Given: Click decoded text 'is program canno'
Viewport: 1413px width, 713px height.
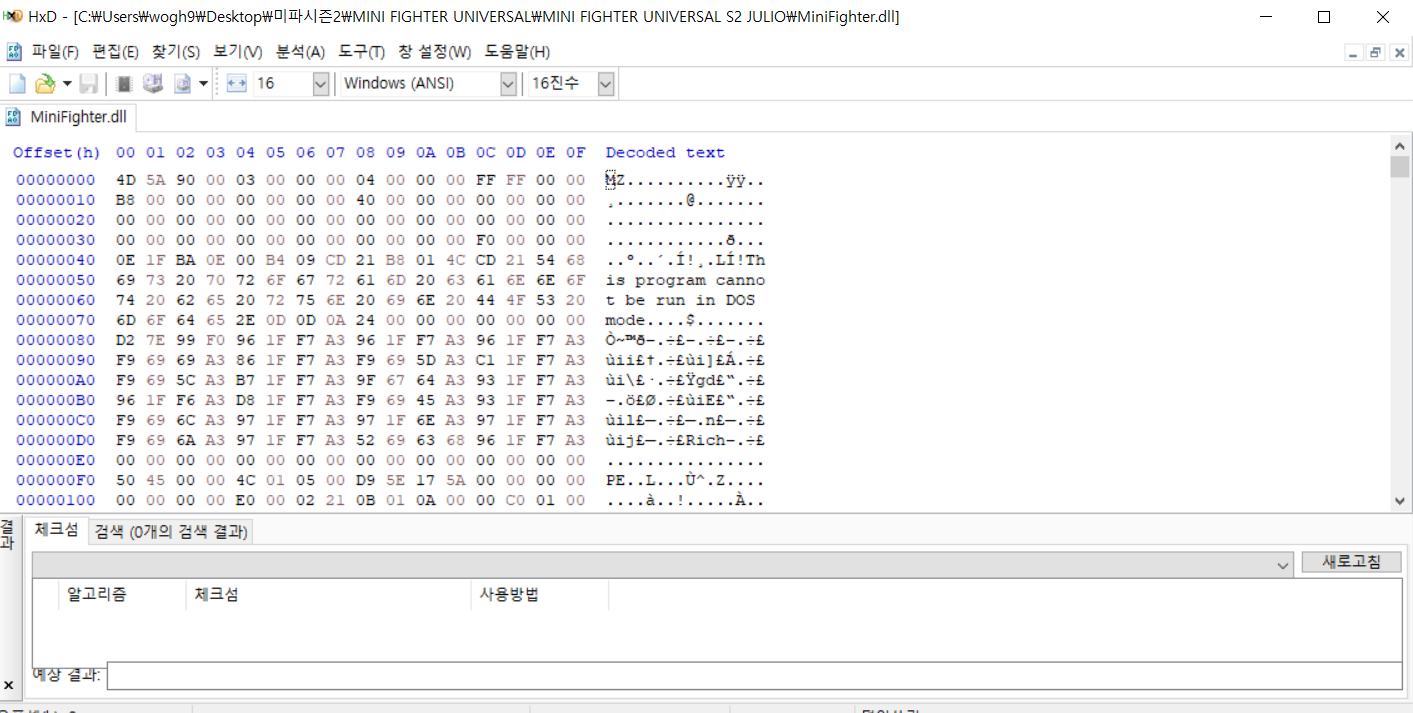Looking at the screenshot, I should point(685,280).
